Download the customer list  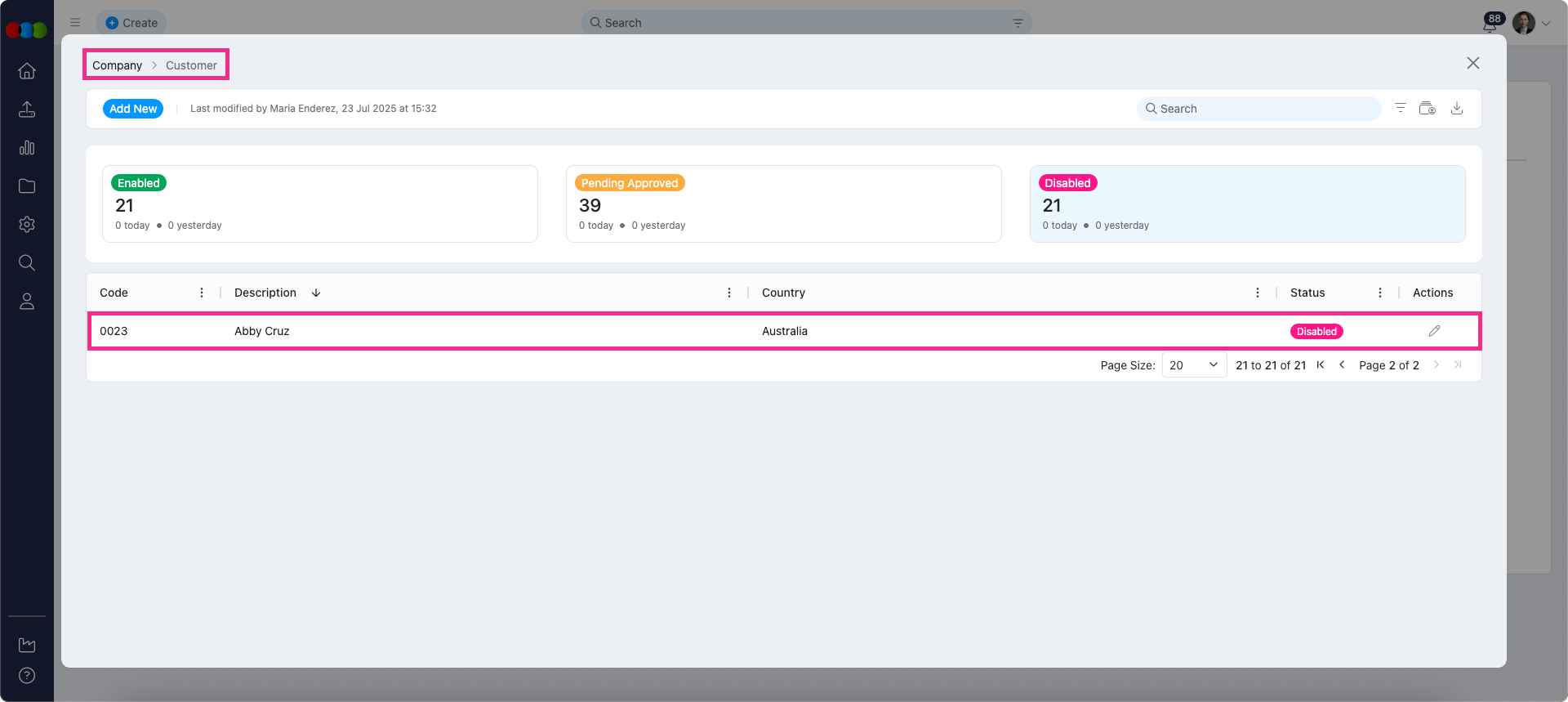click(1456, 109)
